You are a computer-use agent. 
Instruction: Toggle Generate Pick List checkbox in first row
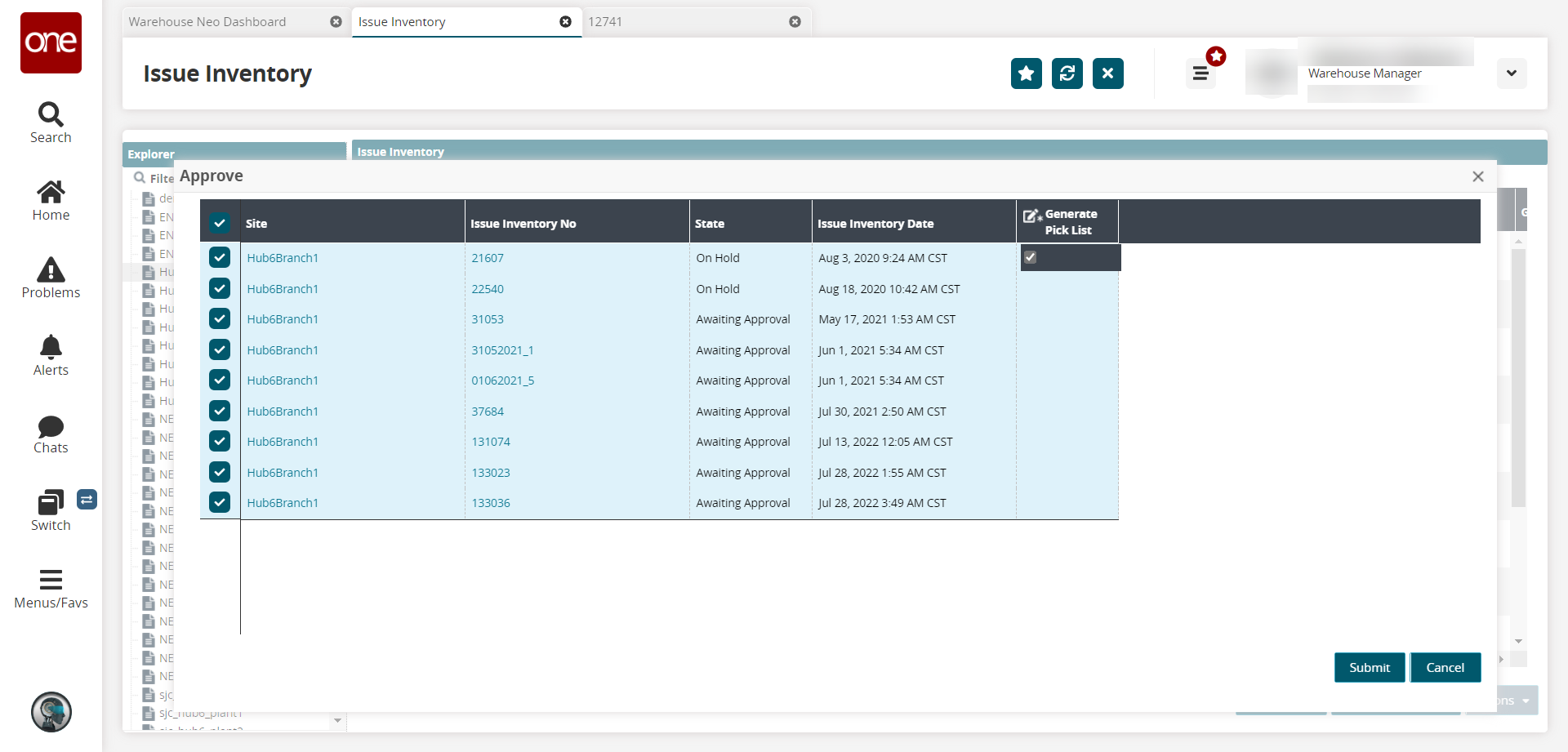1031,258
